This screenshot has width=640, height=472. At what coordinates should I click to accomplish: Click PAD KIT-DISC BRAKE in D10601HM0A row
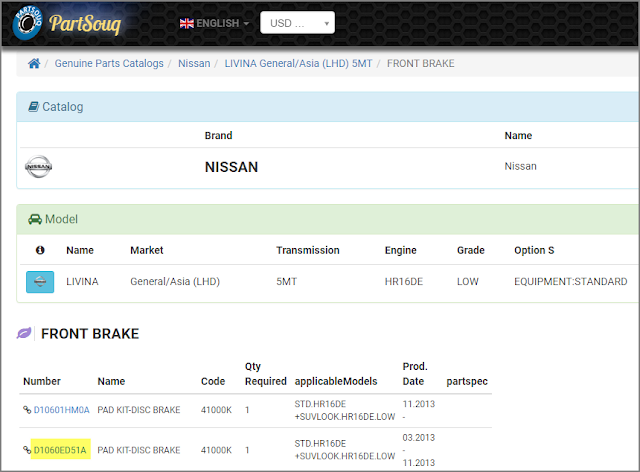coord(139,410)
